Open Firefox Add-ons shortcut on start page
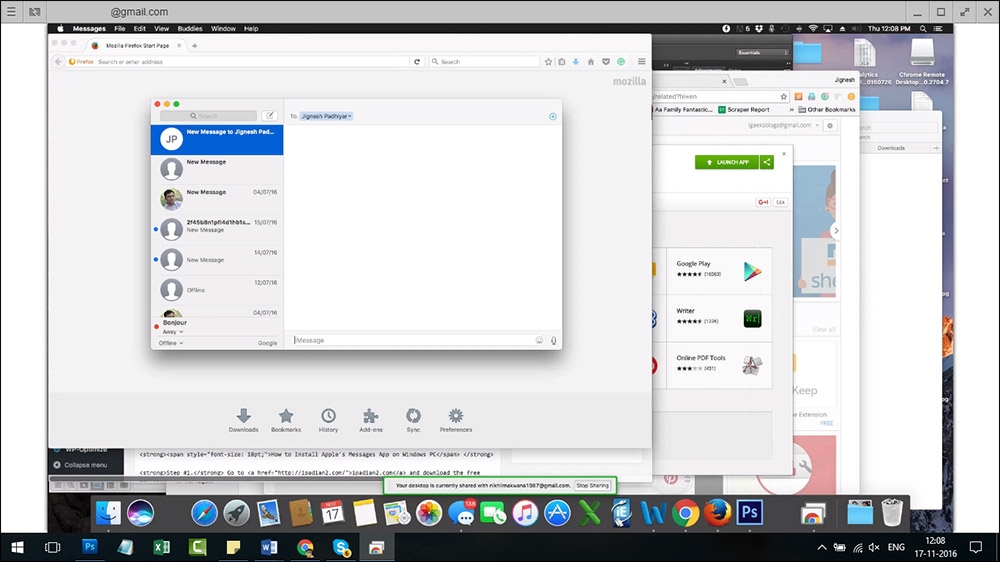This screenshot has height=562, width=1000. 371,421
